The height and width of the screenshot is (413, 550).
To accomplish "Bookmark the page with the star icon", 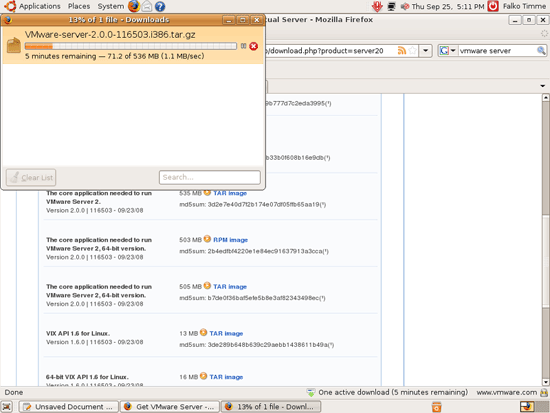I will point(413,51).
